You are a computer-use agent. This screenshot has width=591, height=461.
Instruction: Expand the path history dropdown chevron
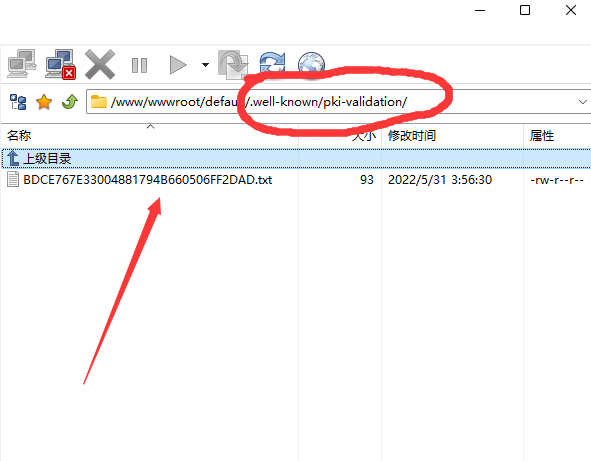click(583, 102)
